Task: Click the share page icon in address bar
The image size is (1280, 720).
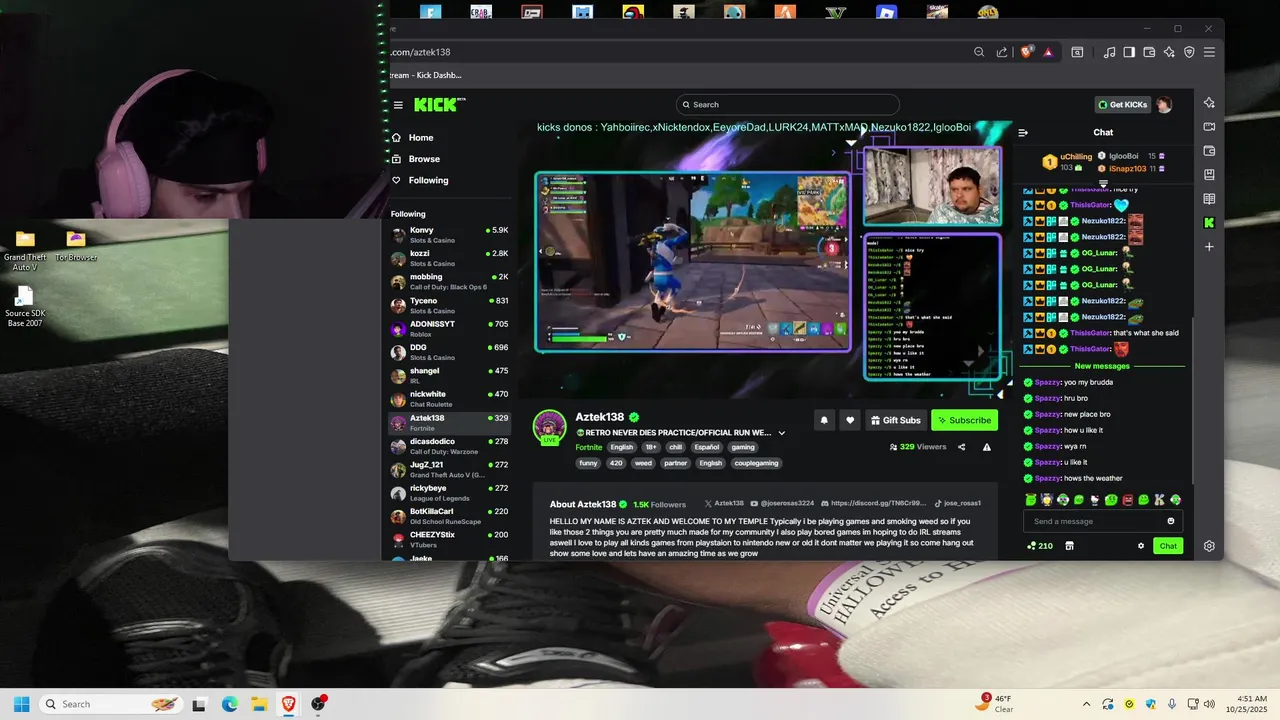Action: (1002, 52)
